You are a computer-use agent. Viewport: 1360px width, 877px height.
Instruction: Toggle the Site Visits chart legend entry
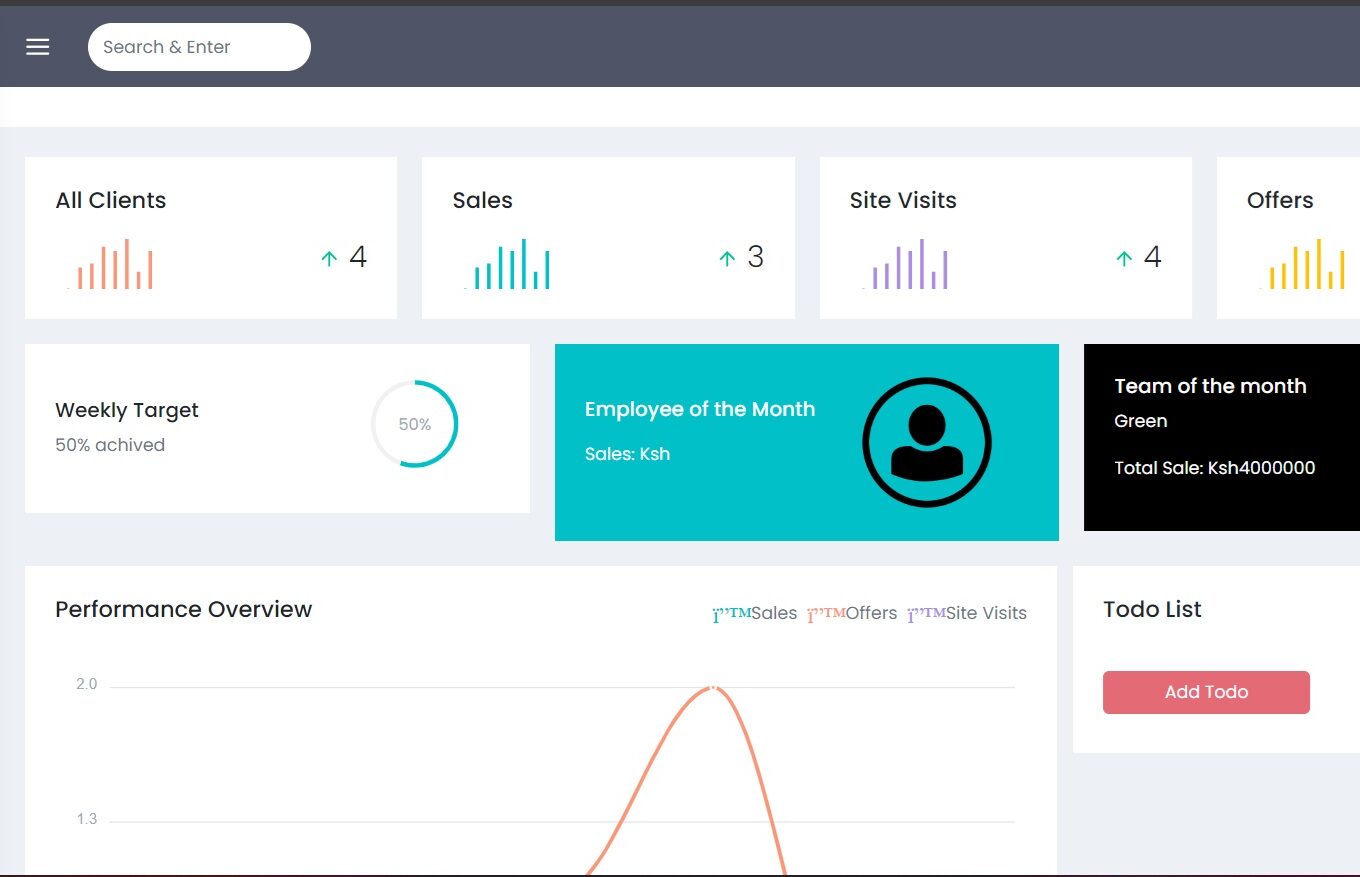[x=967, y=613]
